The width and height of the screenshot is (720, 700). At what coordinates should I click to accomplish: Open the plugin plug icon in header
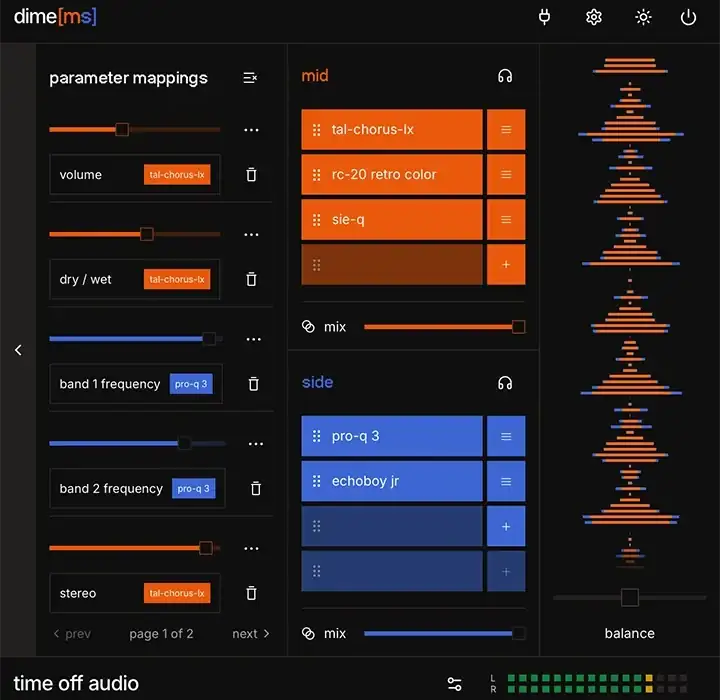pyautogui.click(x=544, y=17)
